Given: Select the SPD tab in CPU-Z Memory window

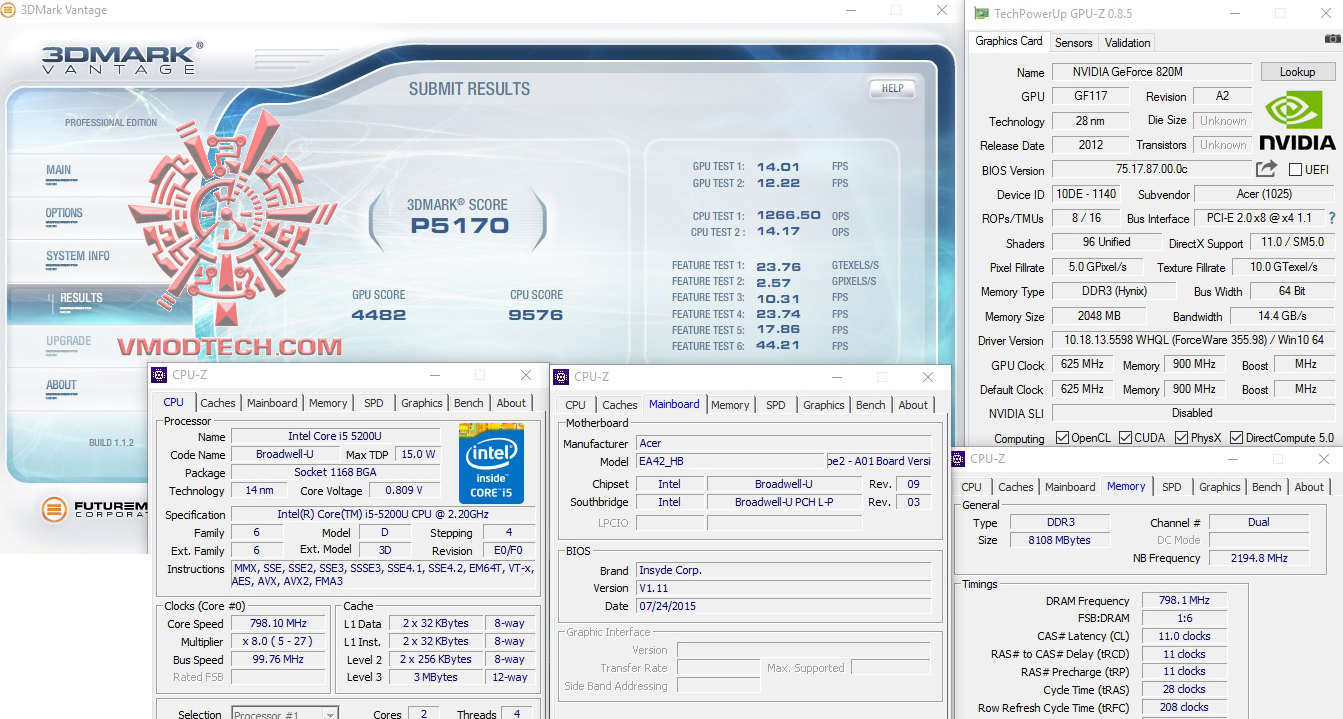Looking at the screenshot, I should (1171, 487).
